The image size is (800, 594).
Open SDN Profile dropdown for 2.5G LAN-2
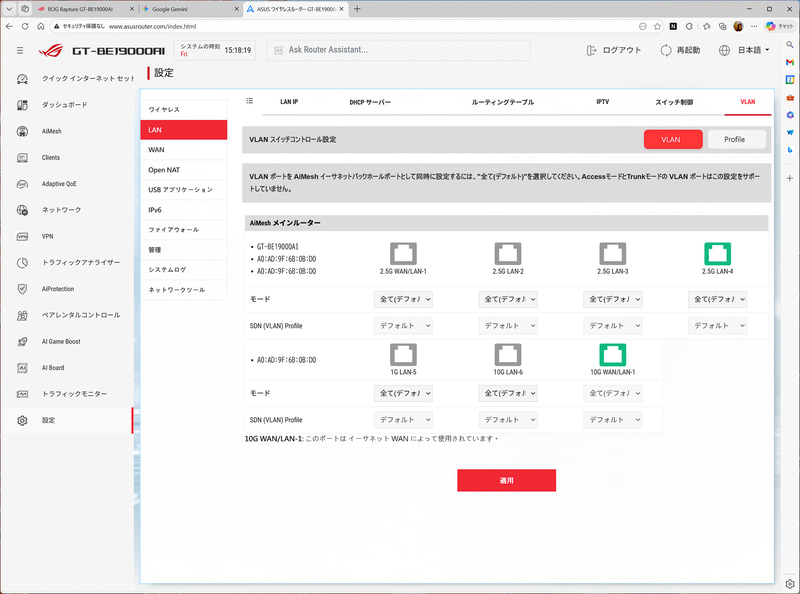508,326
